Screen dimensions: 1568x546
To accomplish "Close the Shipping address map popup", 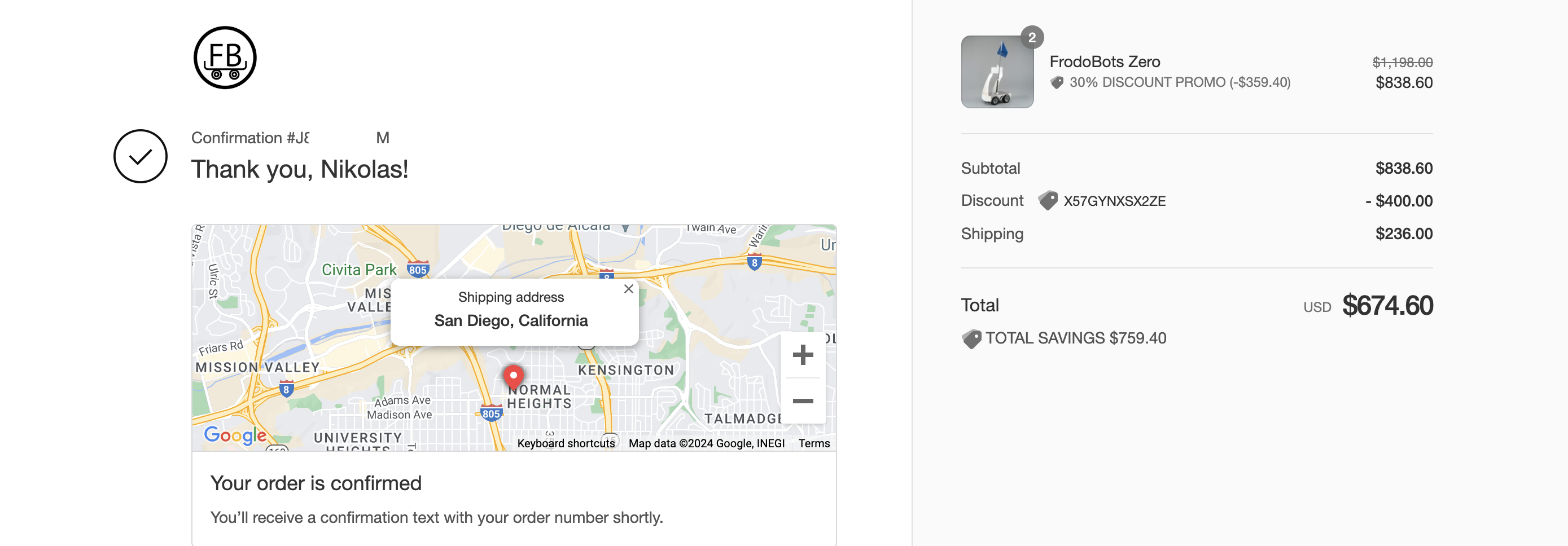I will point(628,289).
